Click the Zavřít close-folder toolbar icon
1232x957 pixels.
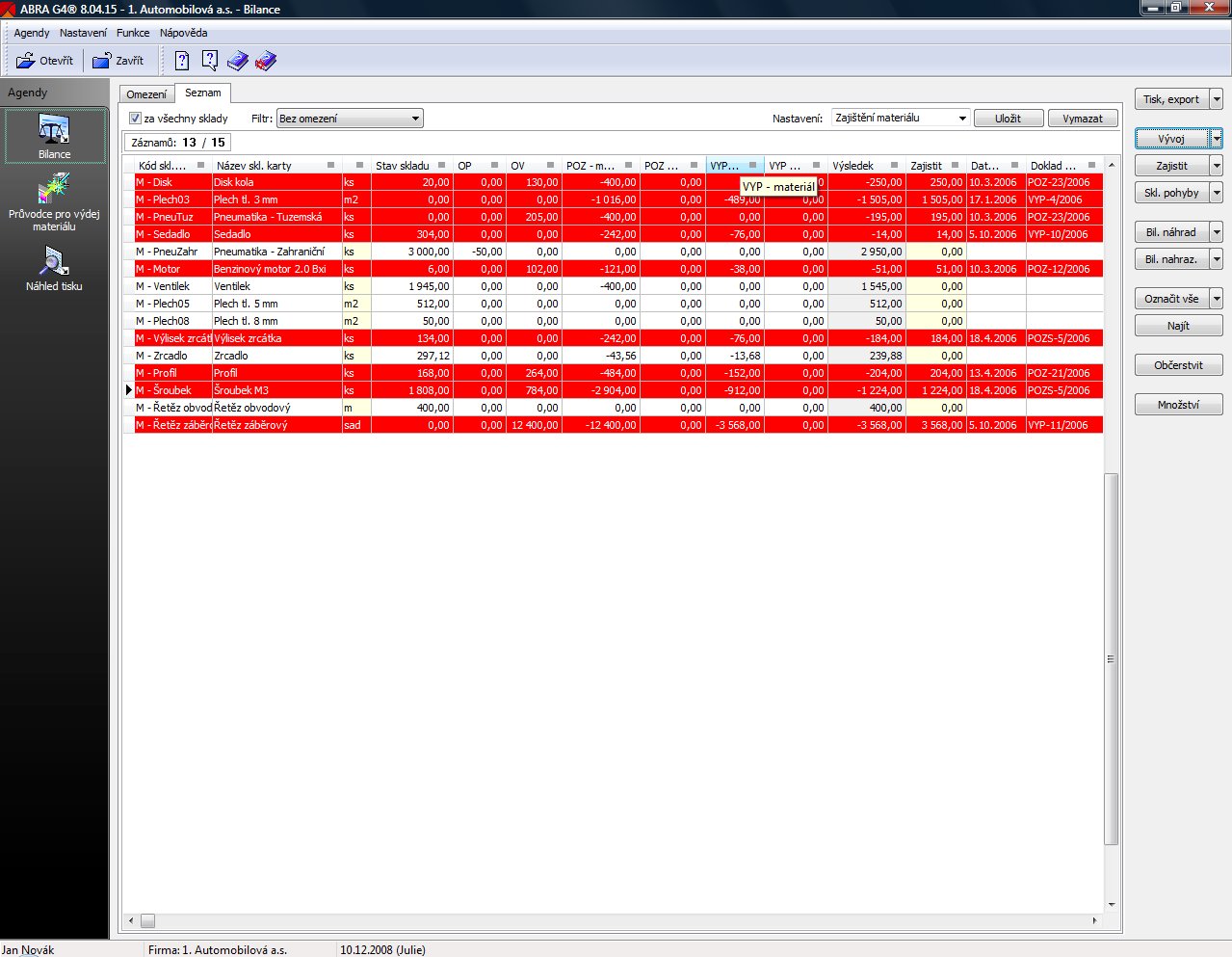click(101, 61)
